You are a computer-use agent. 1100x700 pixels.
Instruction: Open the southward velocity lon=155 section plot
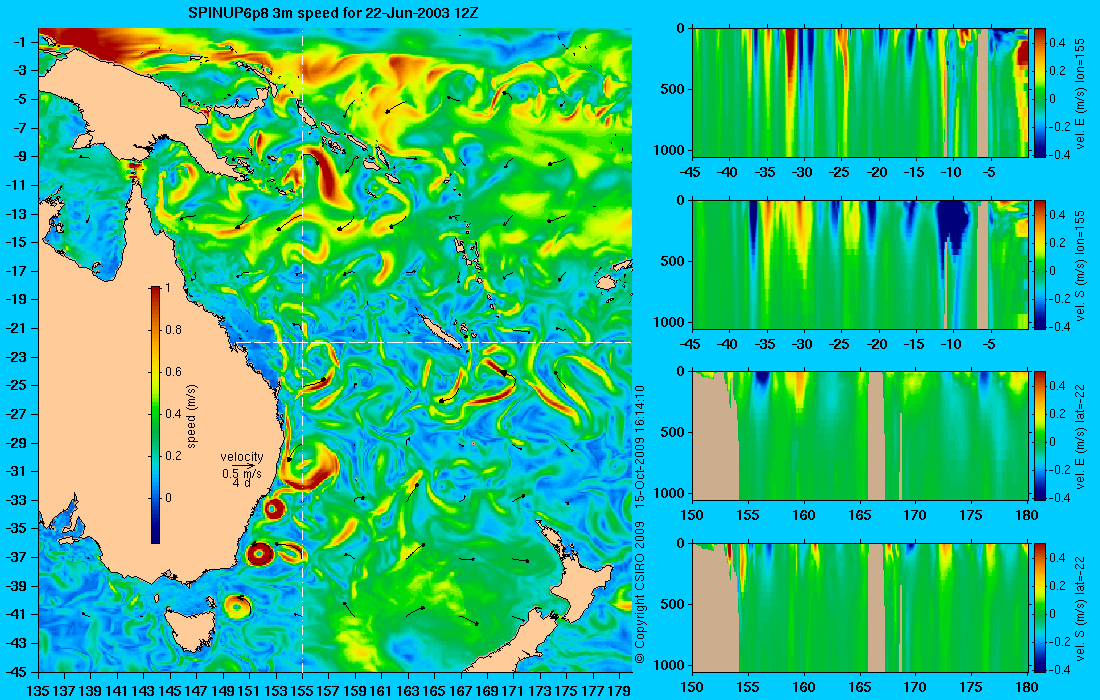point(861,264)
